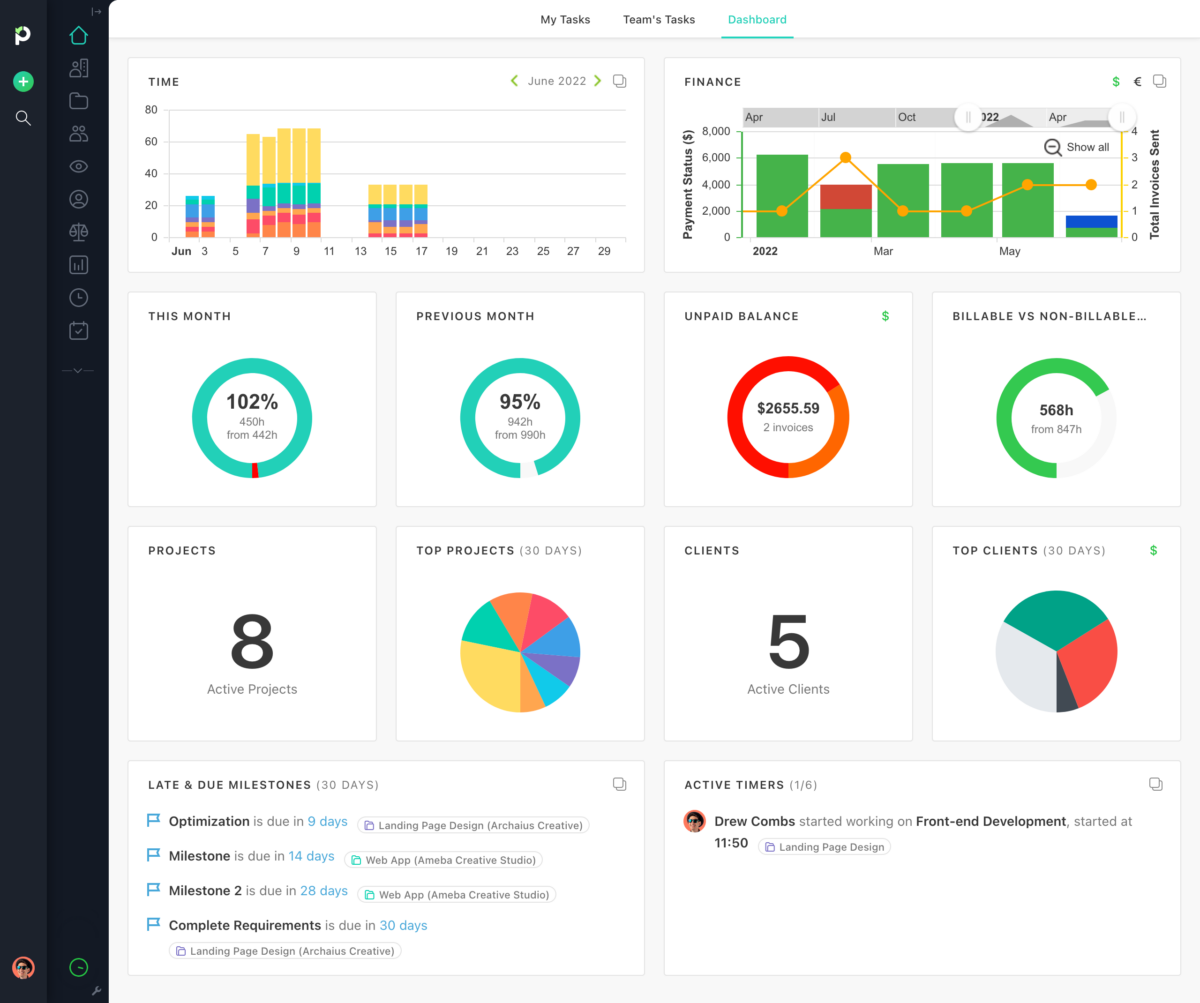Viewport: 1200px width, 1003px height.
Task: Switch Finance currency to euro
Action: click(1137, 82)
